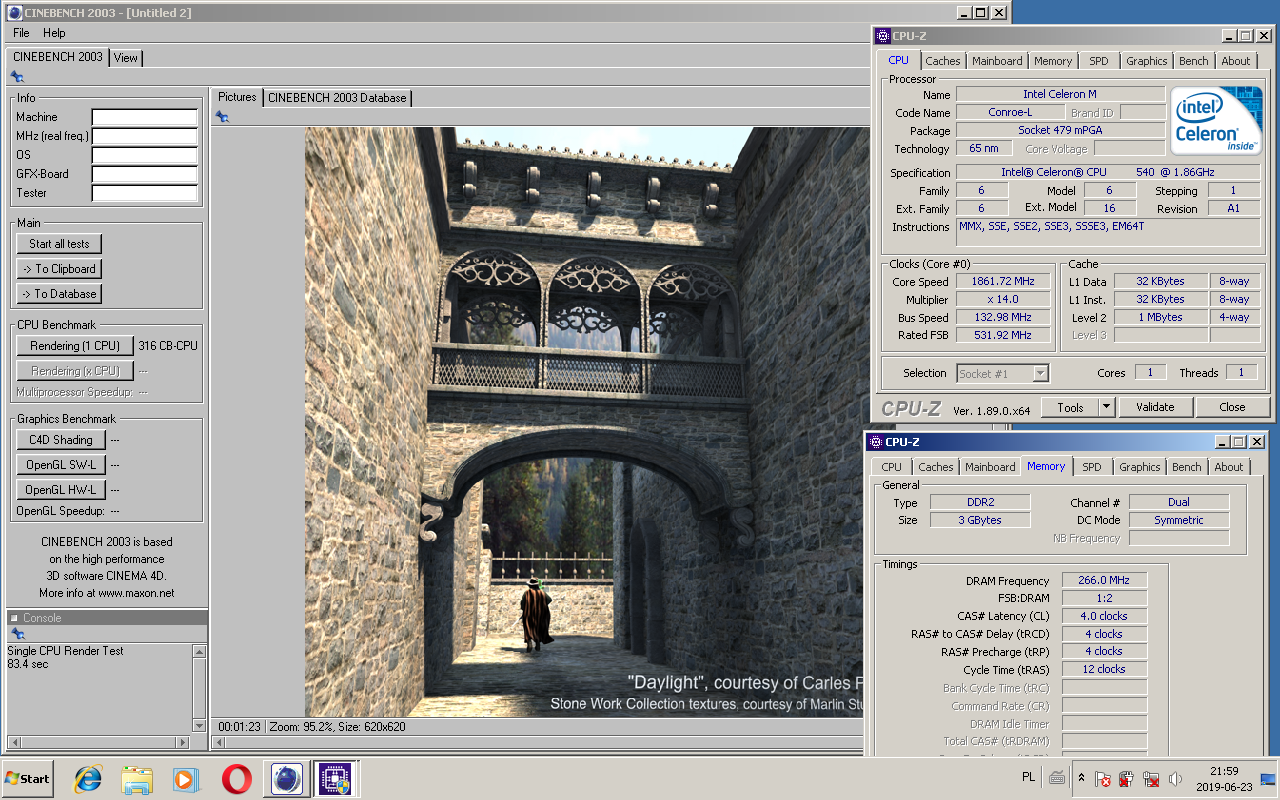
Task: Switch to the View tab in CINEBENCH
Action: click(x=126, y=58)
